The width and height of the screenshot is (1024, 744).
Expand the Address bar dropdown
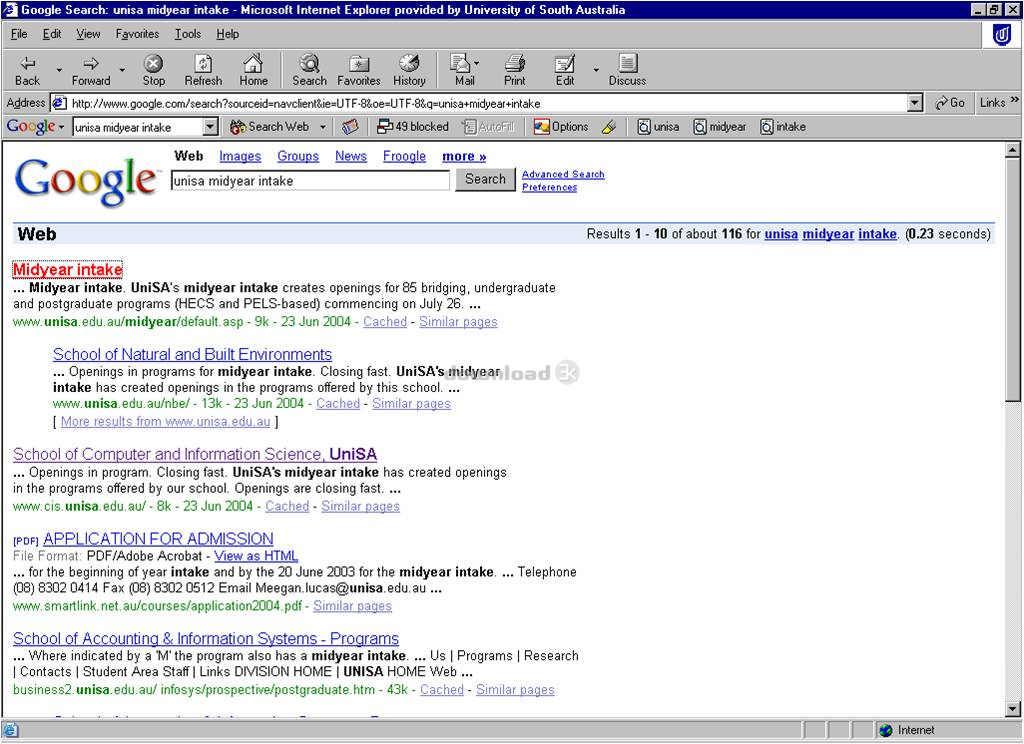(x=916, y=103)
